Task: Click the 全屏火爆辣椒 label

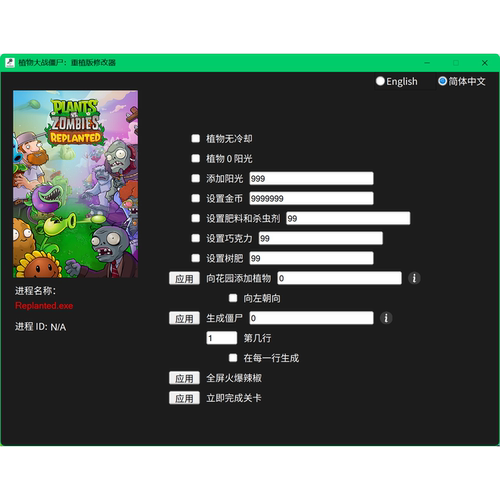Action: point(234,378)
